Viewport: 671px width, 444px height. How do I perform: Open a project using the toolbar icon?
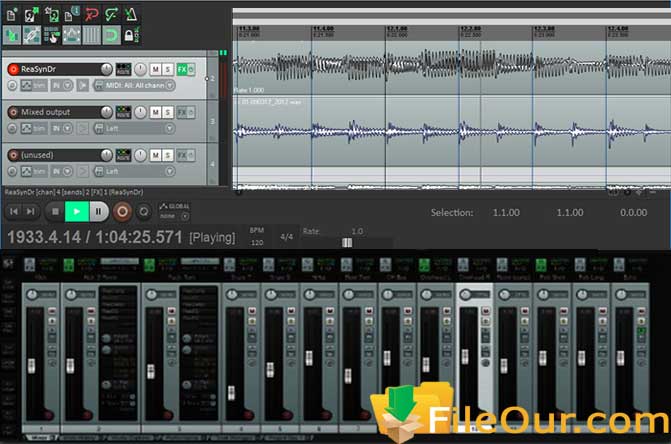[x=31, y=15]
